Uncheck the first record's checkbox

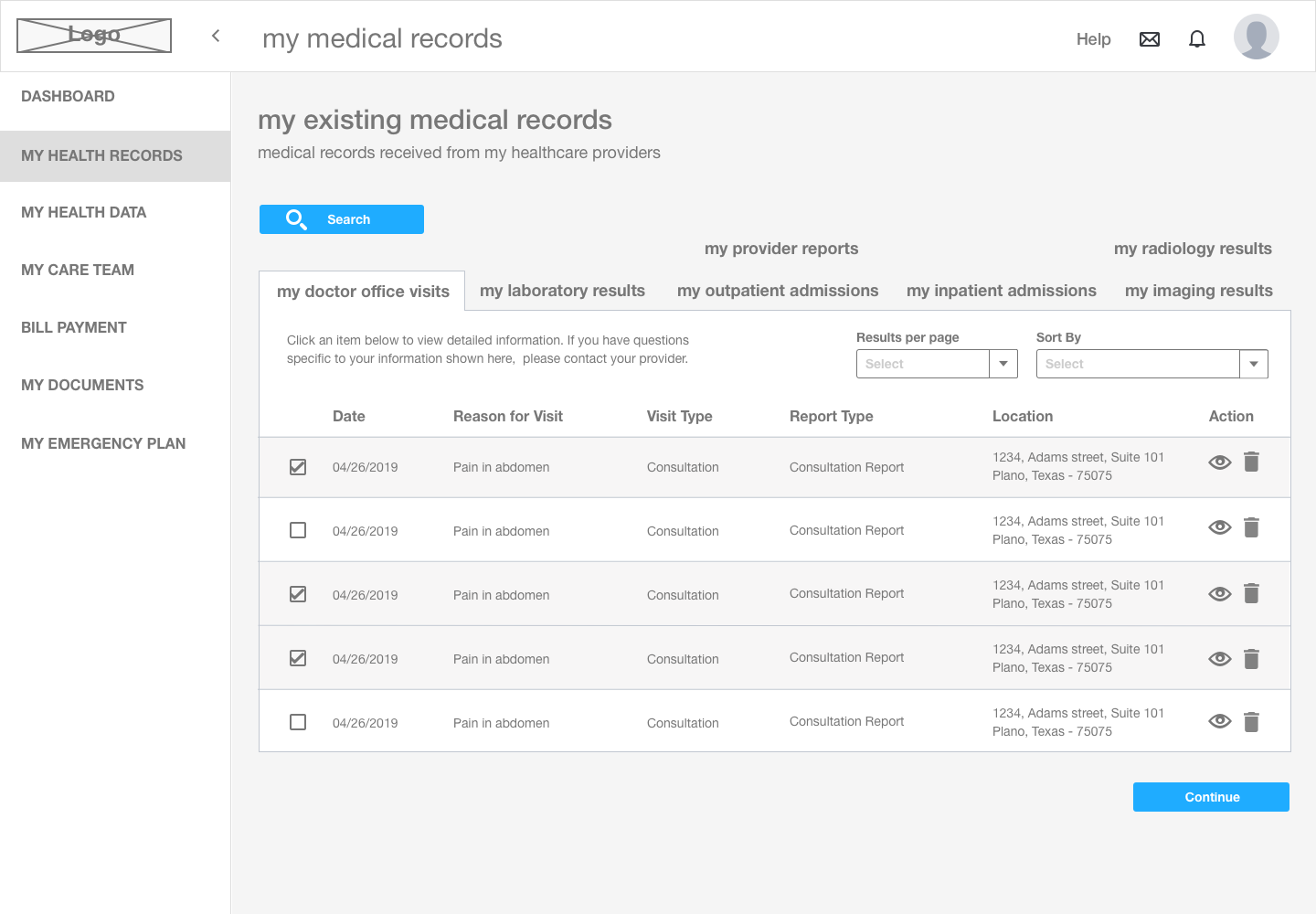pos(298,466)
